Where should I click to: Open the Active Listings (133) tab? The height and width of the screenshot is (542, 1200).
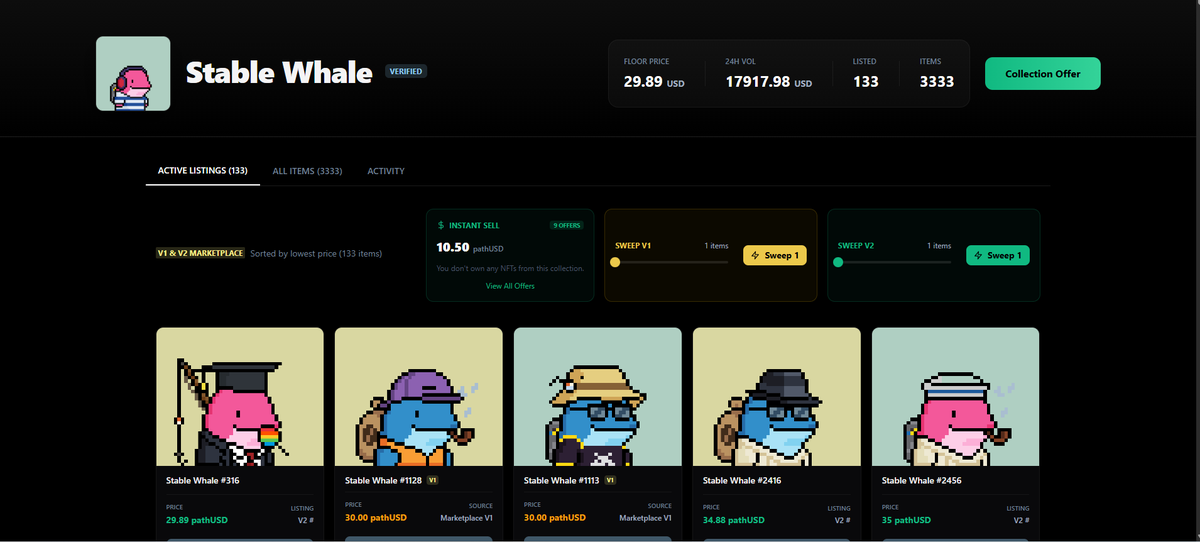(x=203, y=171)
